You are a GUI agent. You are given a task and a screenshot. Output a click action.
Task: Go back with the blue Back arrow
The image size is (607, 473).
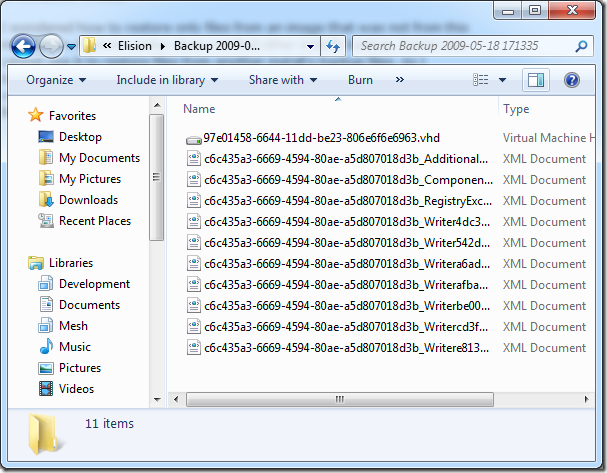point(23,46)
